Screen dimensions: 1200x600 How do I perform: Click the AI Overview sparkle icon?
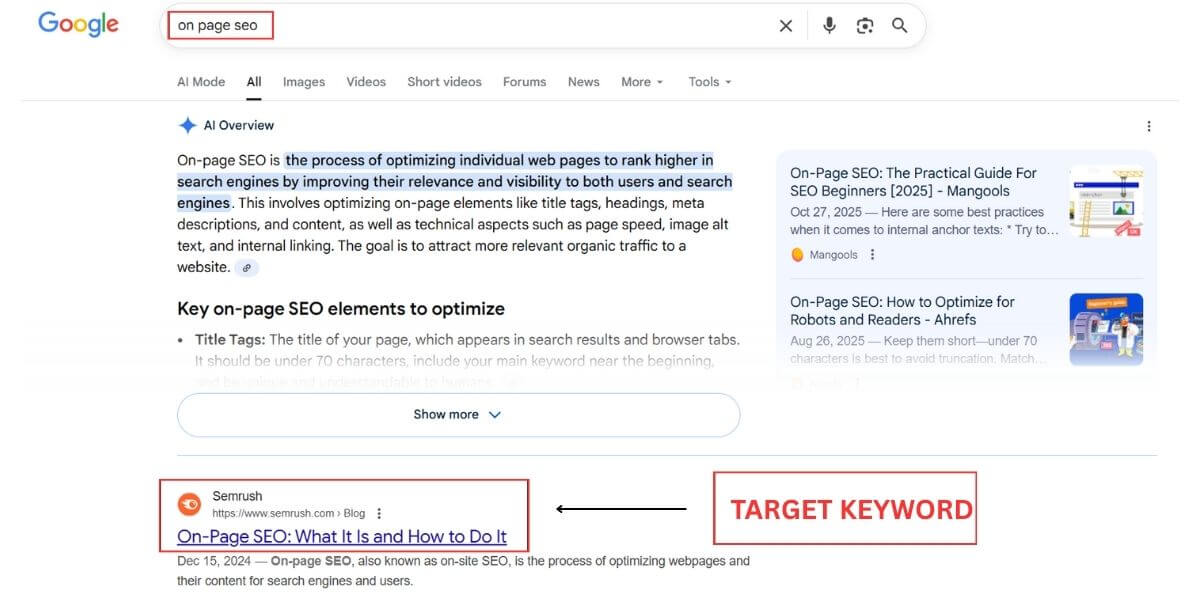coord(188,124)
